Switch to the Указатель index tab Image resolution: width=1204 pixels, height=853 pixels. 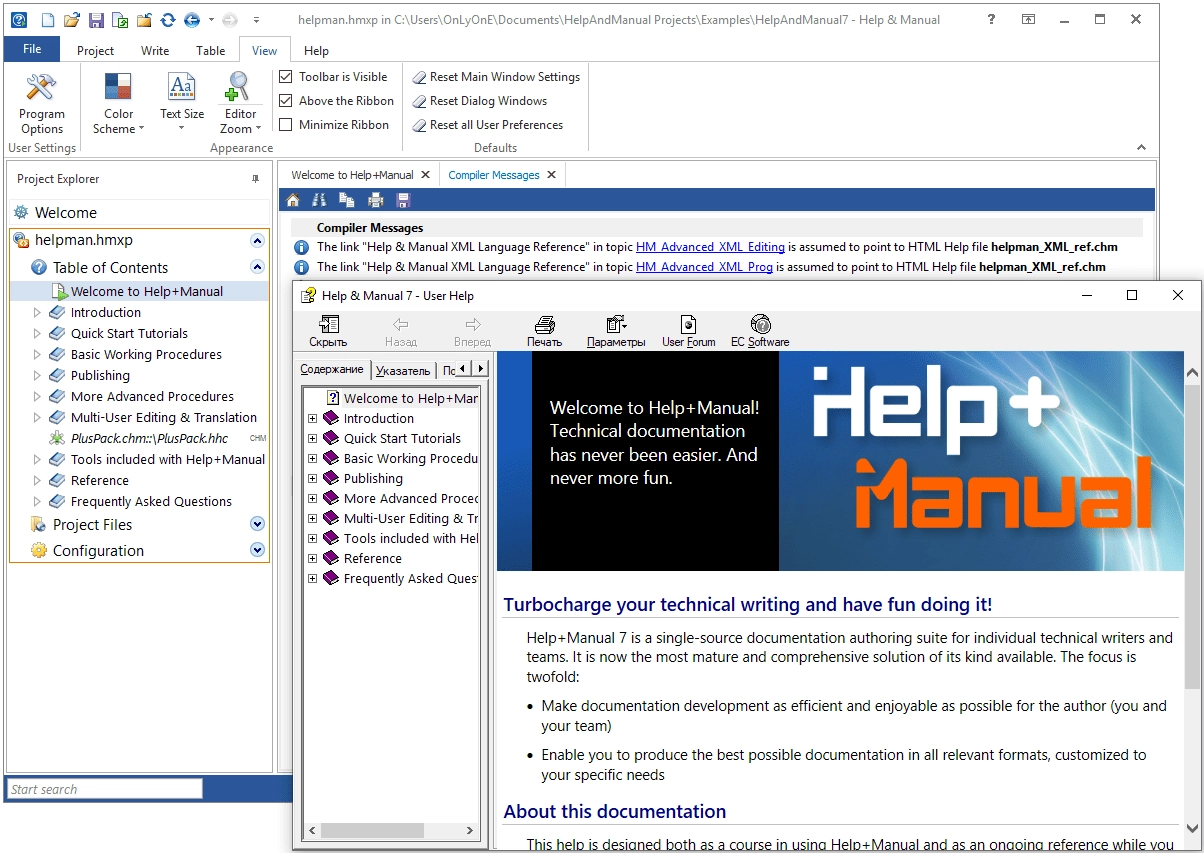403,370
